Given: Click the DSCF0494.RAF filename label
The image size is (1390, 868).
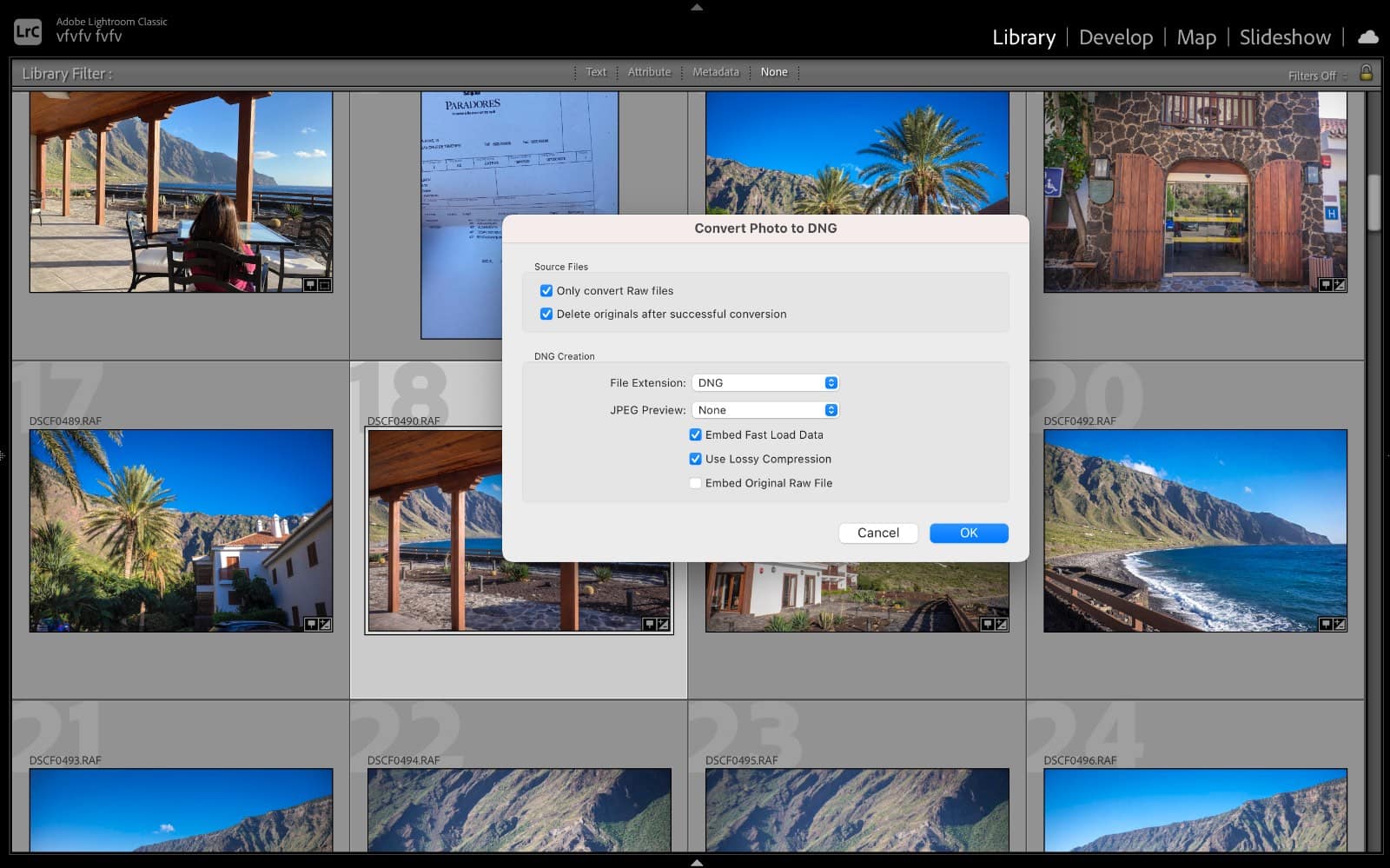Looking at the screenshot, I should pyautogui.click(x=403, y=760).
